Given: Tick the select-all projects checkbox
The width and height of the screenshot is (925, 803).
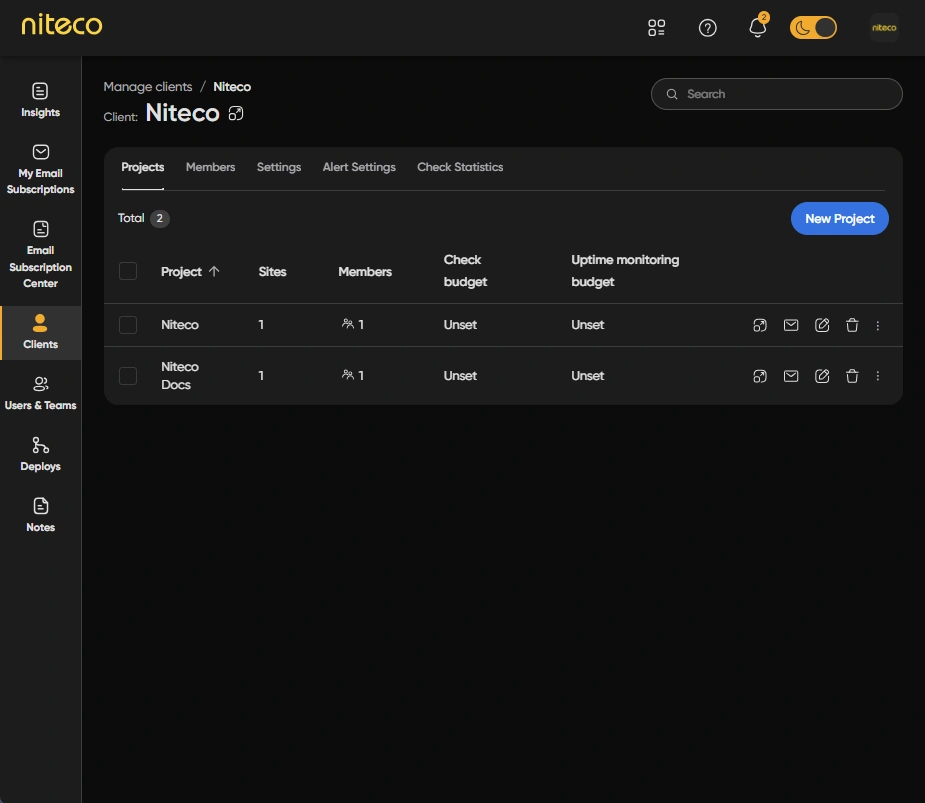Looking at the screenshot, I should (128, 271).
